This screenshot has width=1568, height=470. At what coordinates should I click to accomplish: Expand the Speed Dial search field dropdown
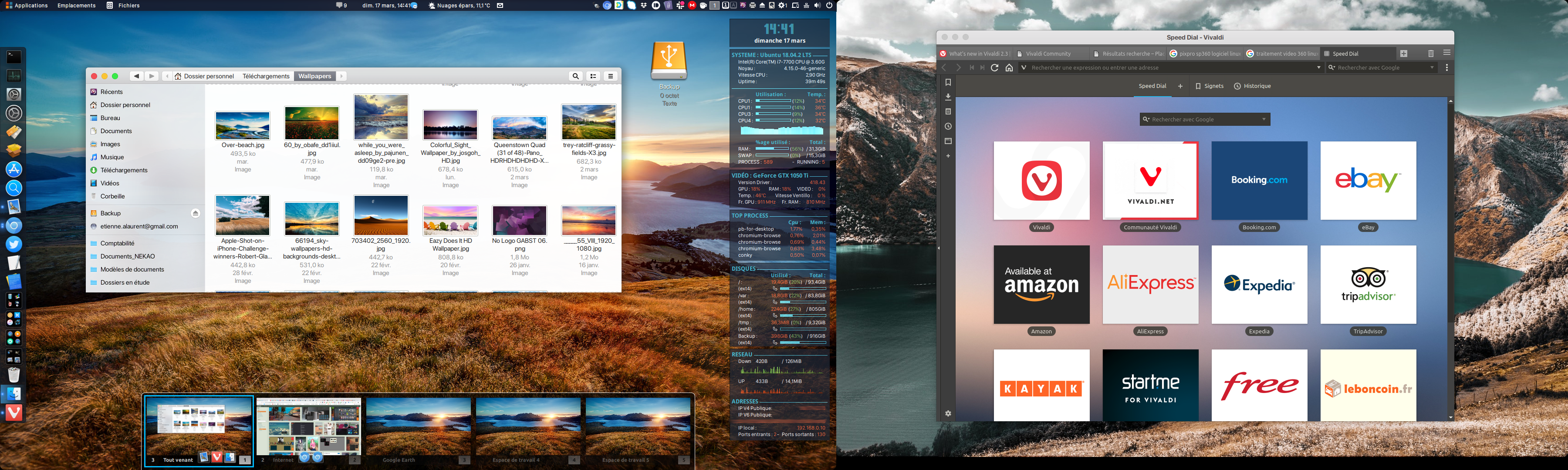1264,119
